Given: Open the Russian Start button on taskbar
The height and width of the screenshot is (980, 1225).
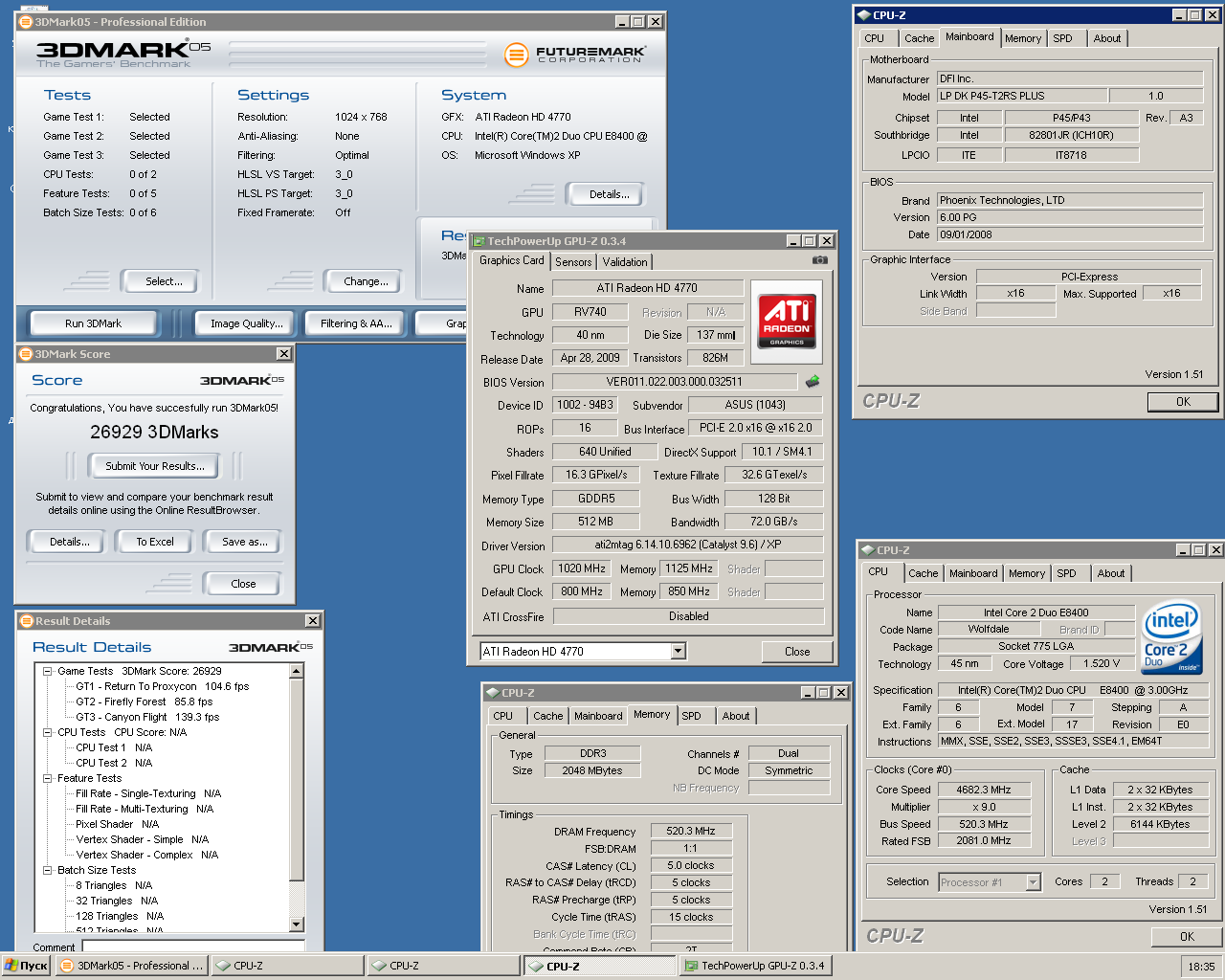Looking at the screenshot, I should [x=26, y=966].
